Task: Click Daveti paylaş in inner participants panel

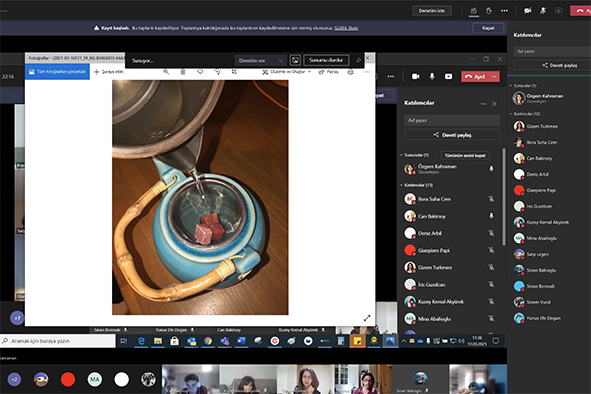Action: click(x=452, y=135)
